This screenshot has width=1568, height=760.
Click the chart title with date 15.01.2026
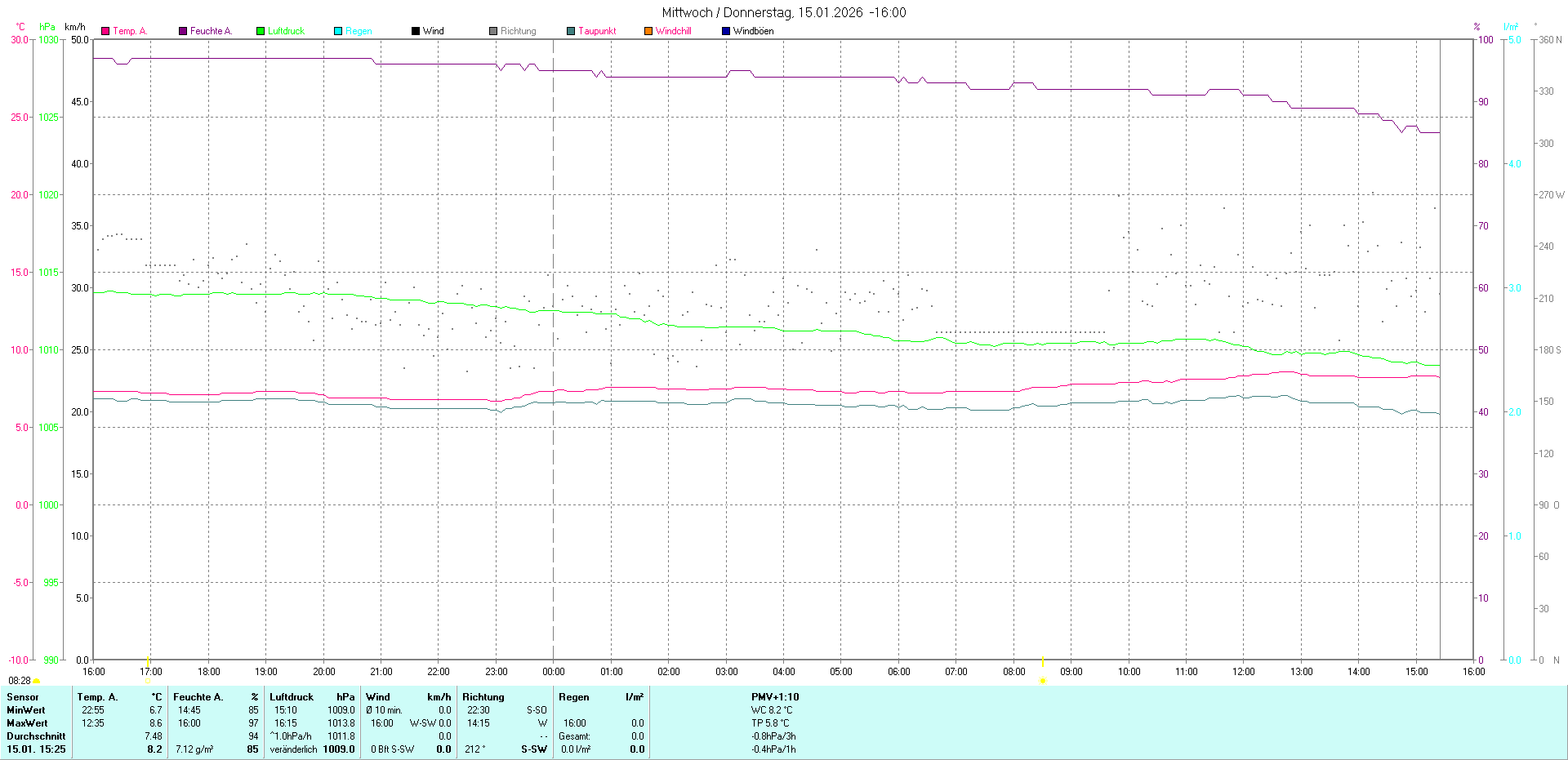coord(783,12)
